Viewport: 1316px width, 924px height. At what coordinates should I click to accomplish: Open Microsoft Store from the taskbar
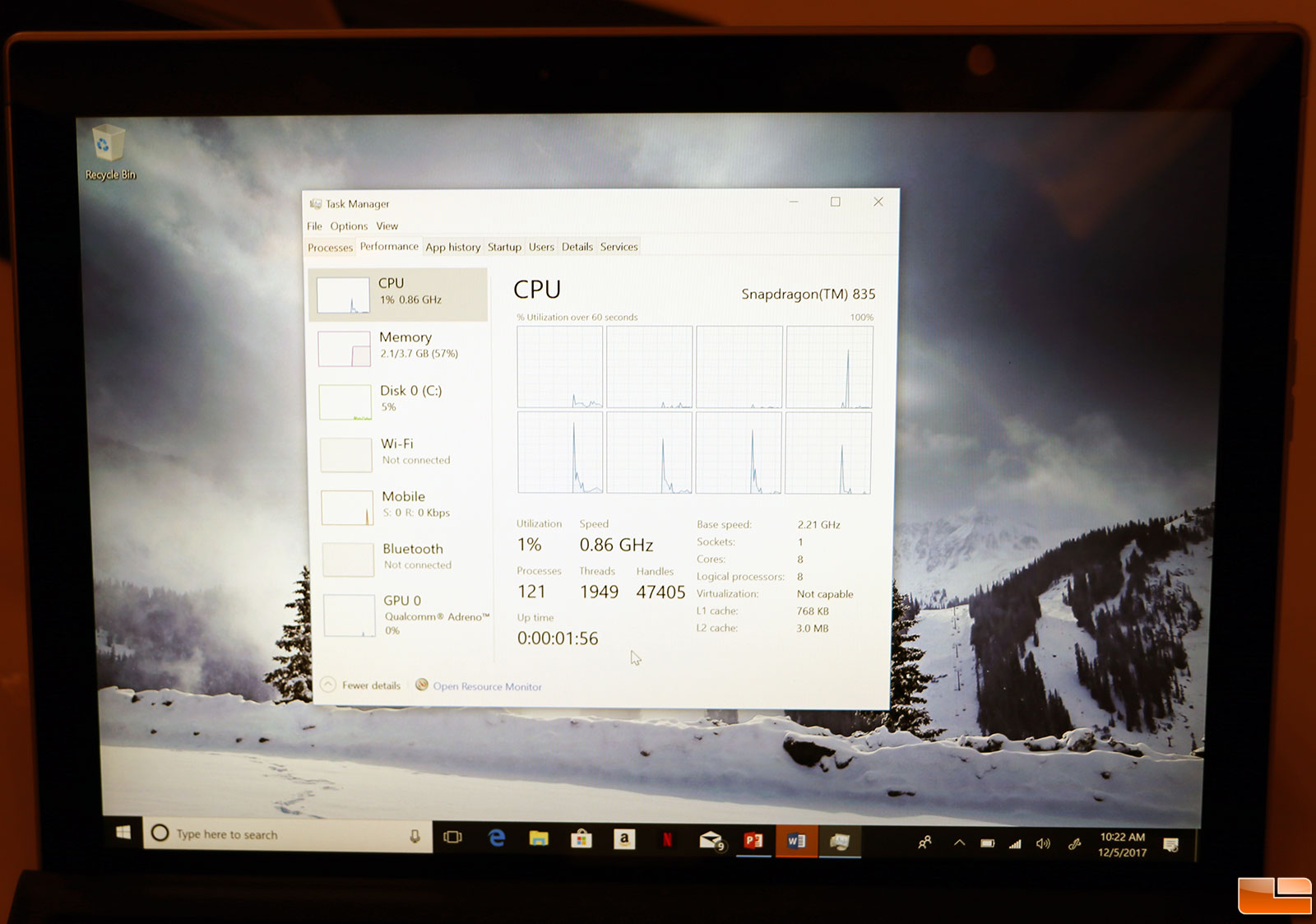point(582,838)
